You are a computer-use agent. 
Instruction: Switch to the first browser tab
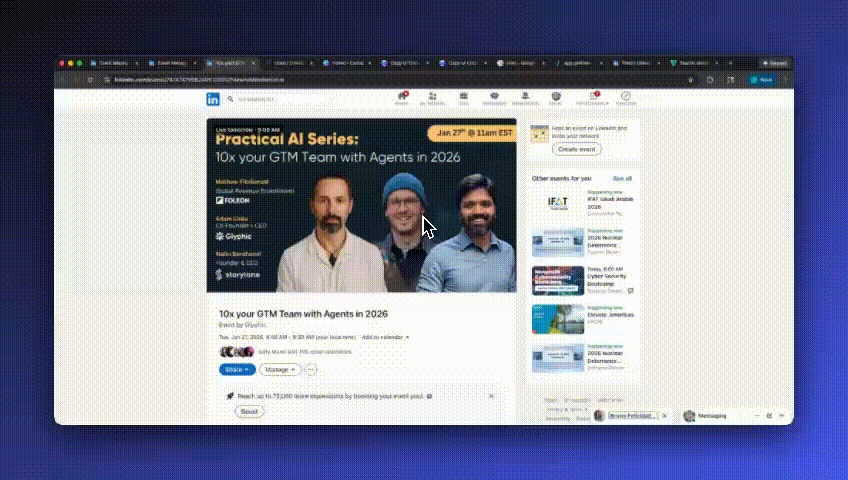click(x=114, y=63)
